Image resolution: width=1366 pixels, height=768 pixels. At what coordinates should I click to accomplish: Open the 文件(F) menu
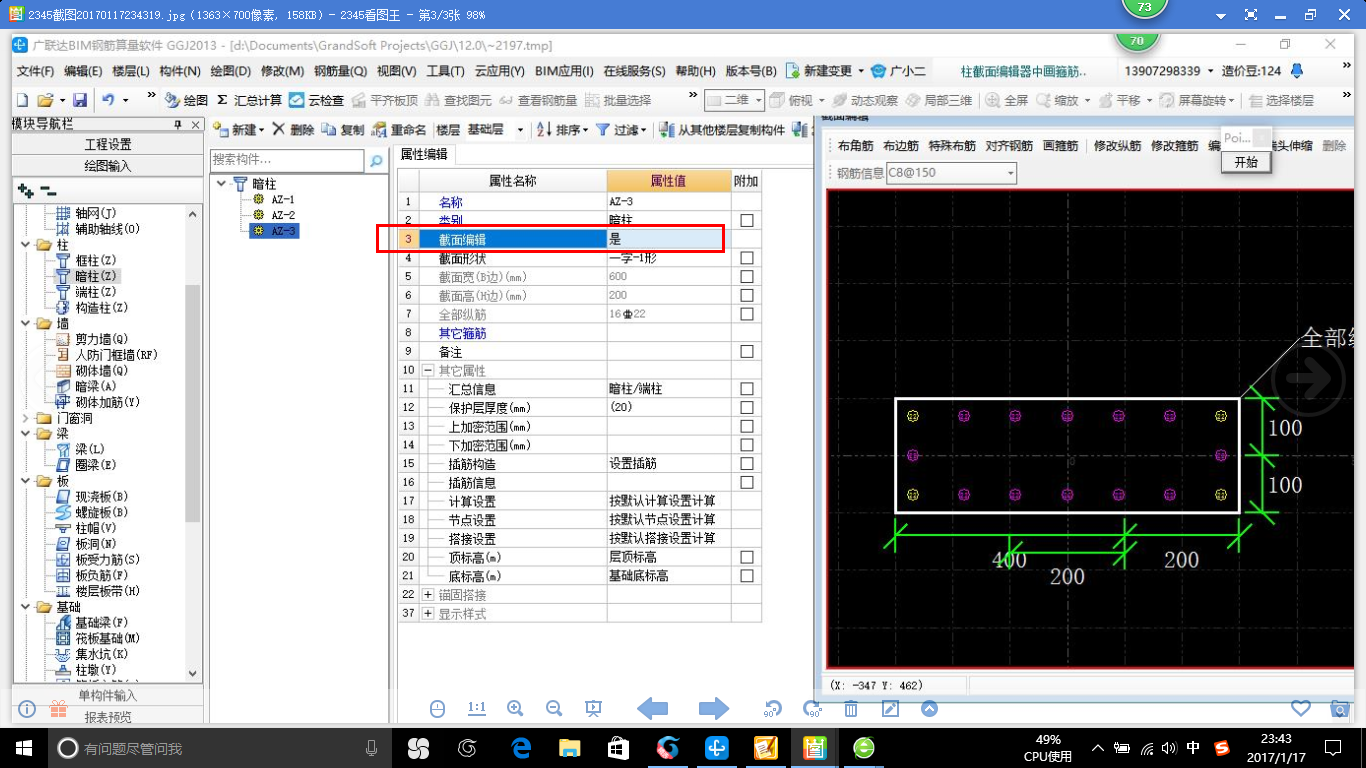click(35, 71)
